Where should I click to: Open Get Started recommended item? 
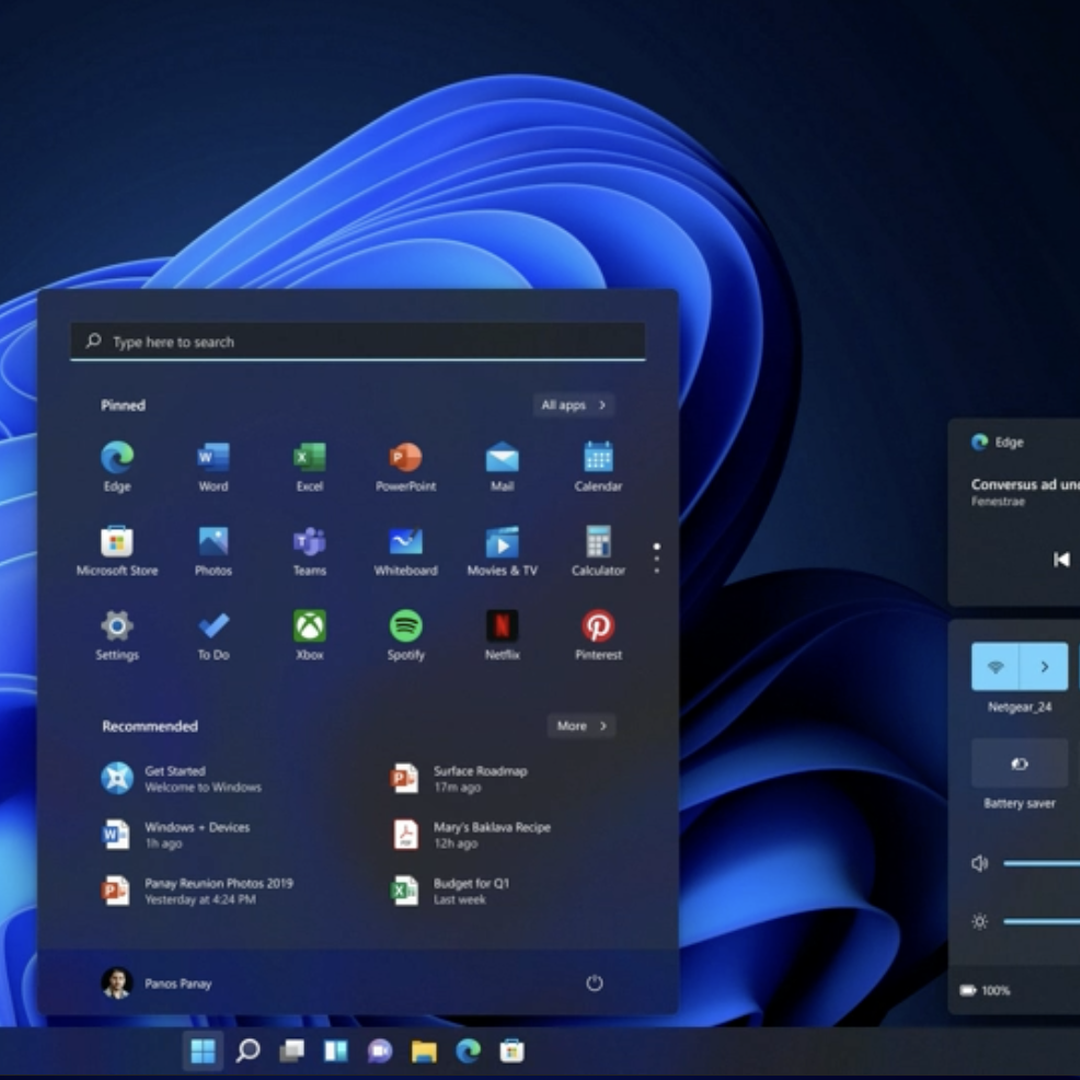[x=182, y=778]
